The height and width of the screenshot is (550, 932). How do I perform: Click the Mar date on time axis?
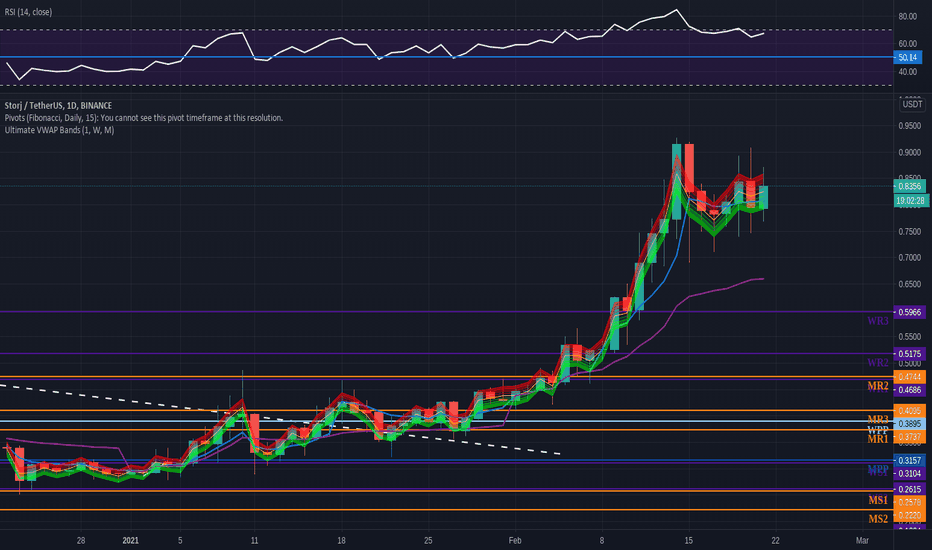point(862,540)
